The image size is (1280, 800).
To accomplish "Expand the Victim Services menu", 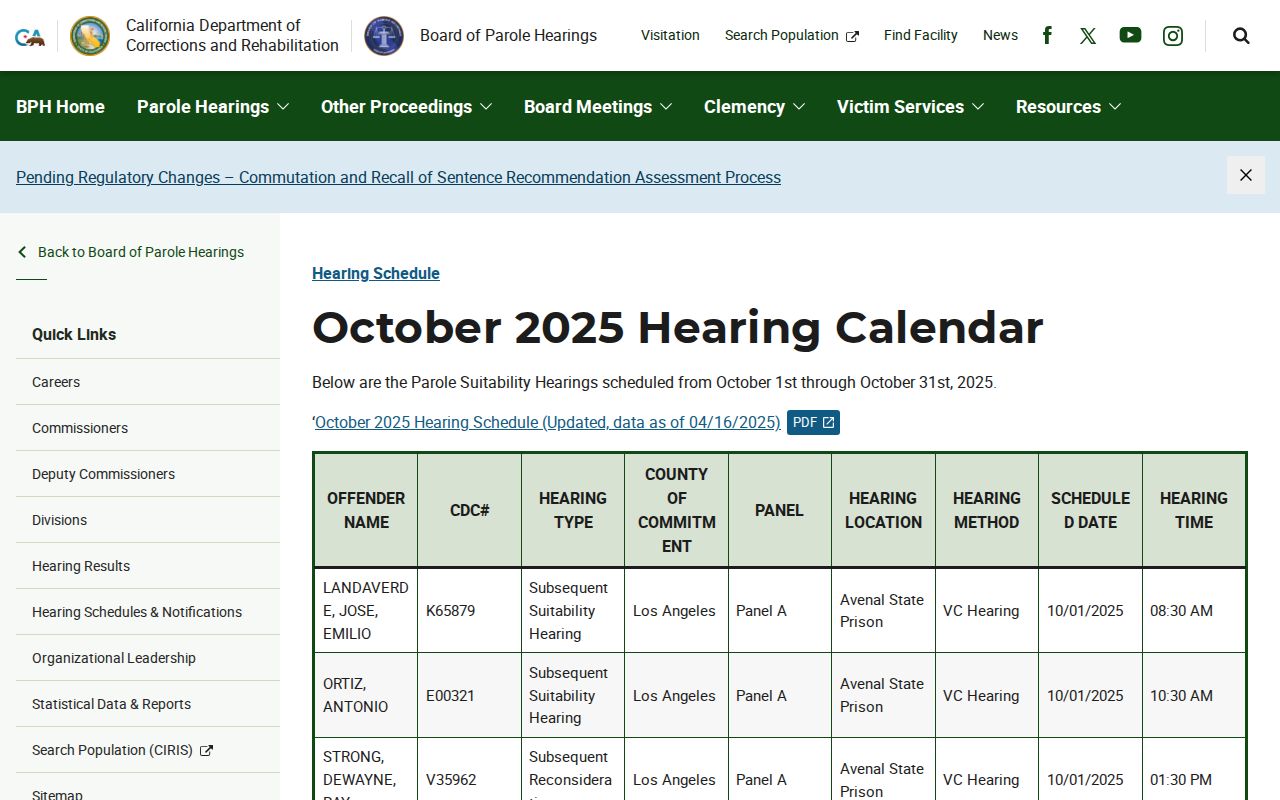I will pos(910,107).
